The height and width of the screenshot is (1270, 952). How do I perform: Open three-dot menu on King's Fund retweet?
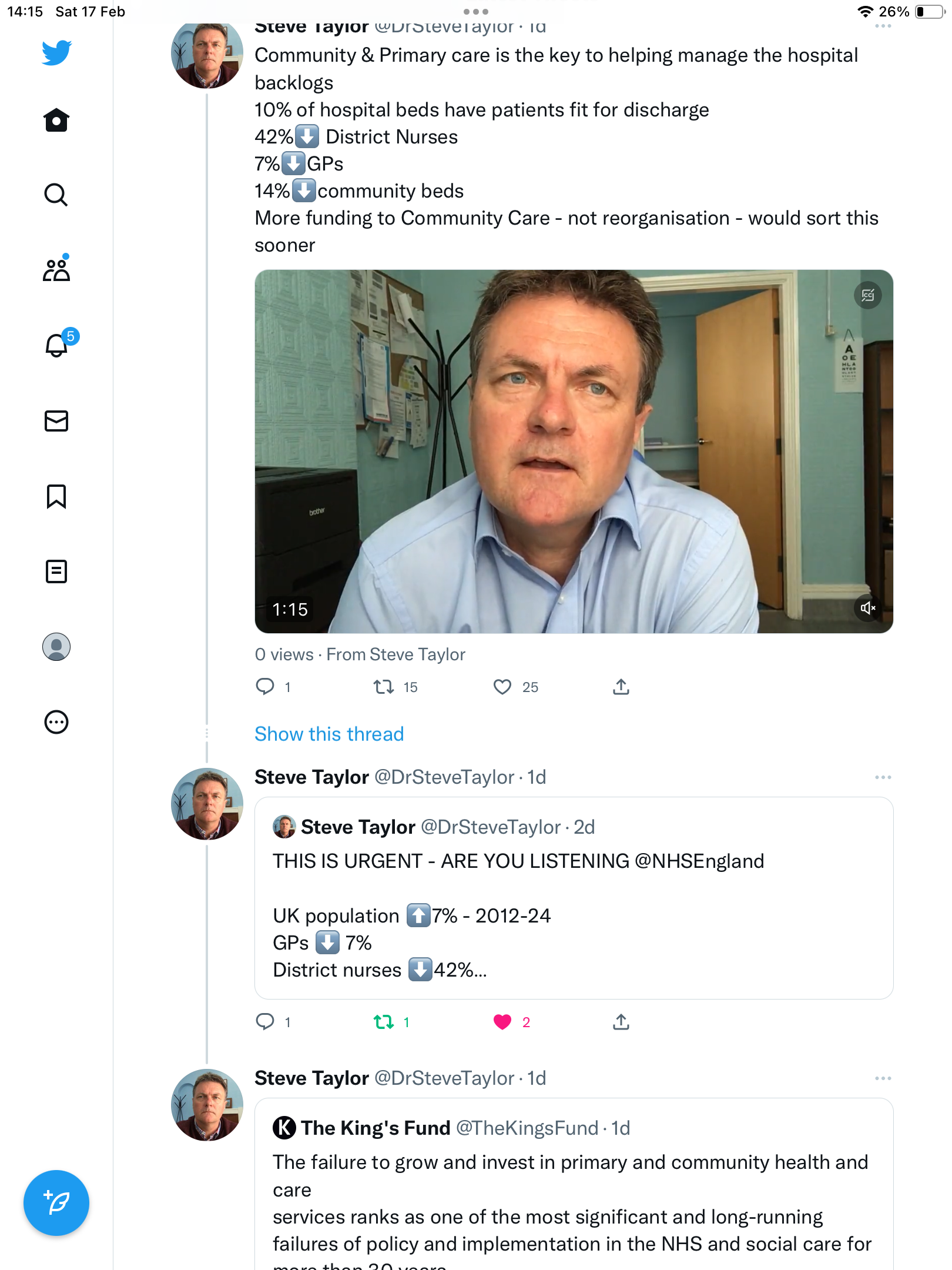[x=883, y=1078]
